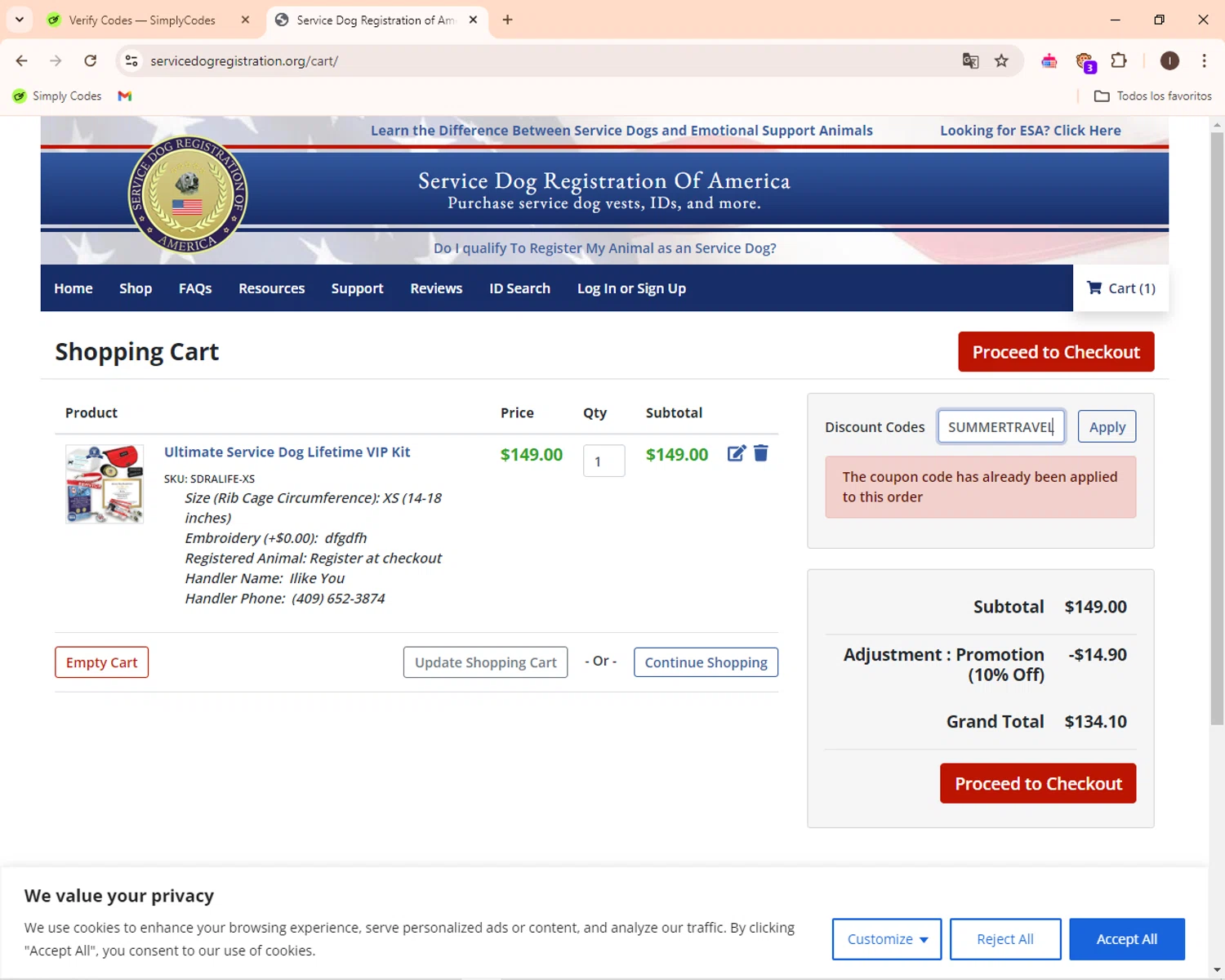Image resolution: width=1225 pixels, height=980 pixels.
Task: Bookmark this page with the star
Action: (x=1001, y=60)
